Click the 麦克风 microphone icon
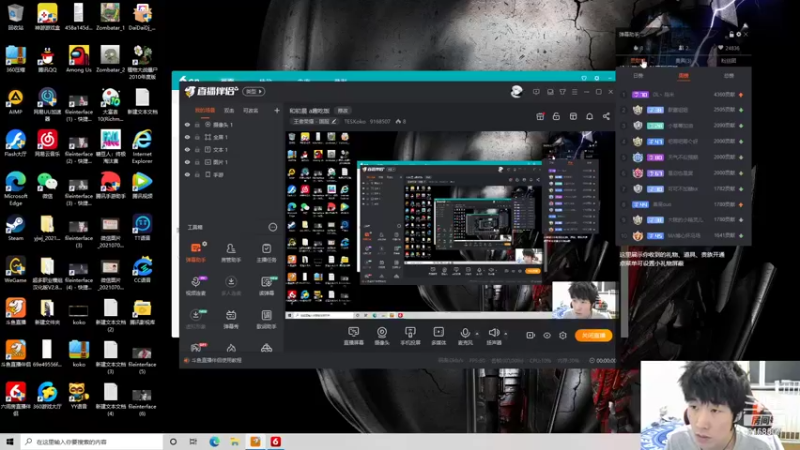Screen dimensions: 800x450 [x=465, y=333]
